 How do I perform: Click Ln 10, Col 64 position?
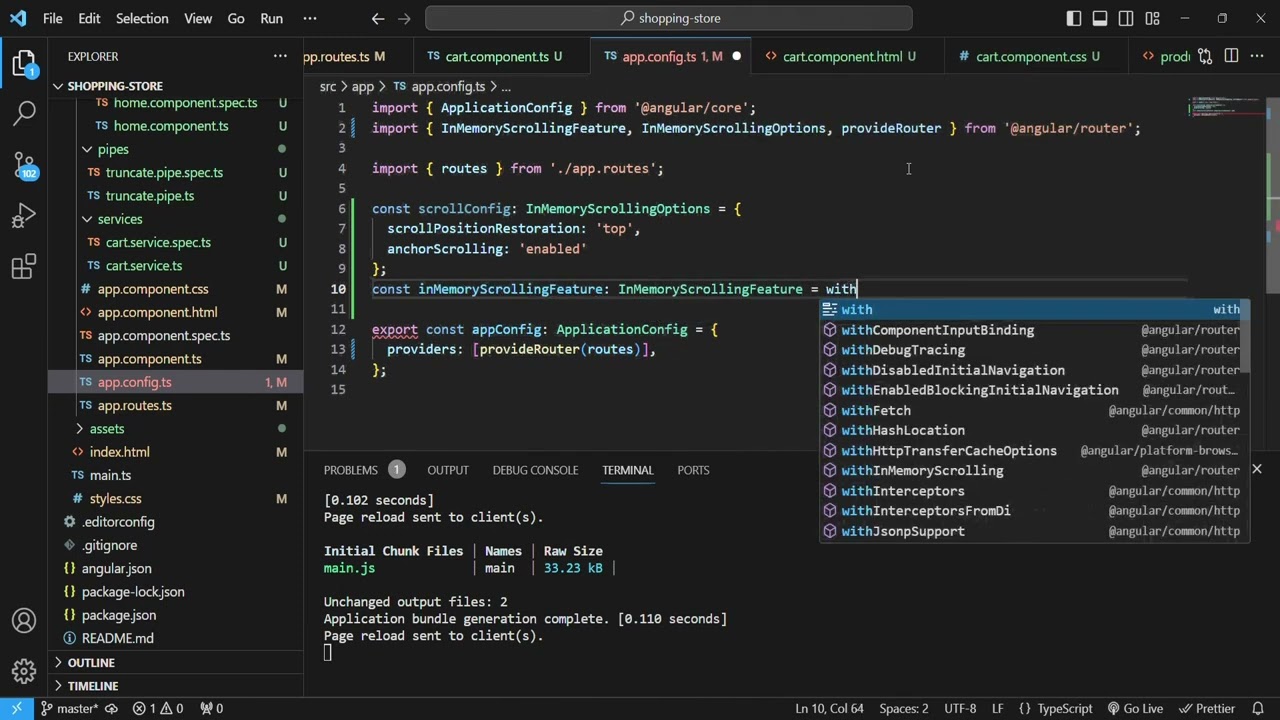click(x=831, y=708)
